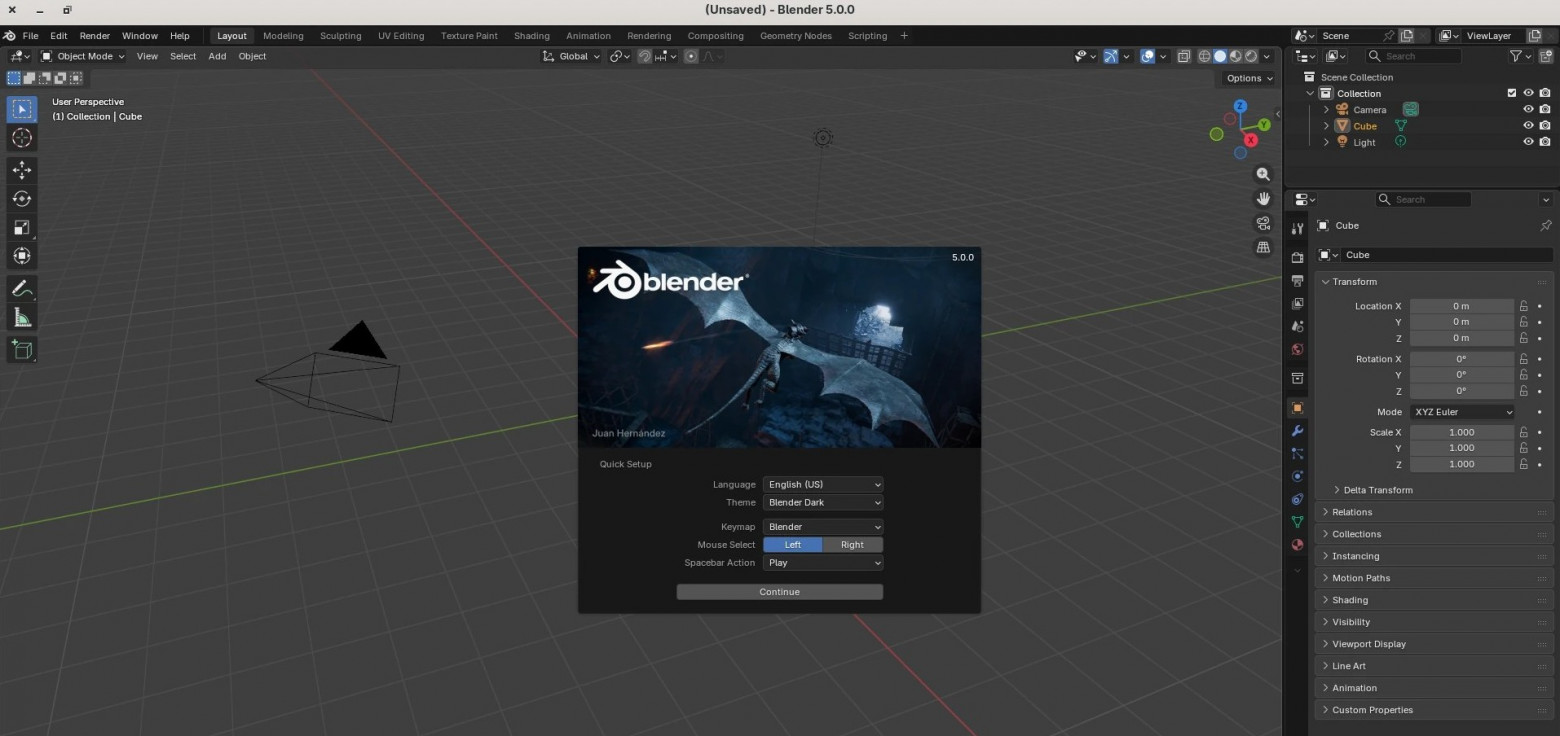This screenshot has height=736, width=1560.
Task: Open the Spacebar Action dropdown
Action: [823, 563]
